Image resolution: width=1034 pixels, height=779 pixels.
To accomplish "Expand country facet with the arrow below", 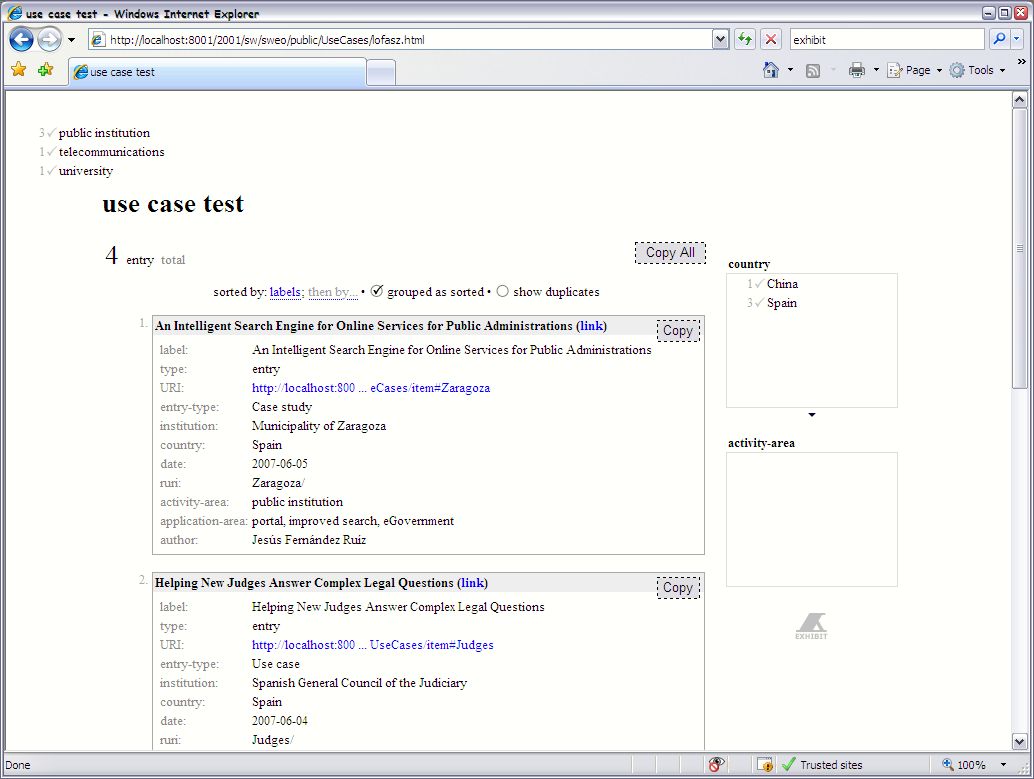I will click(x=812, y=414).
